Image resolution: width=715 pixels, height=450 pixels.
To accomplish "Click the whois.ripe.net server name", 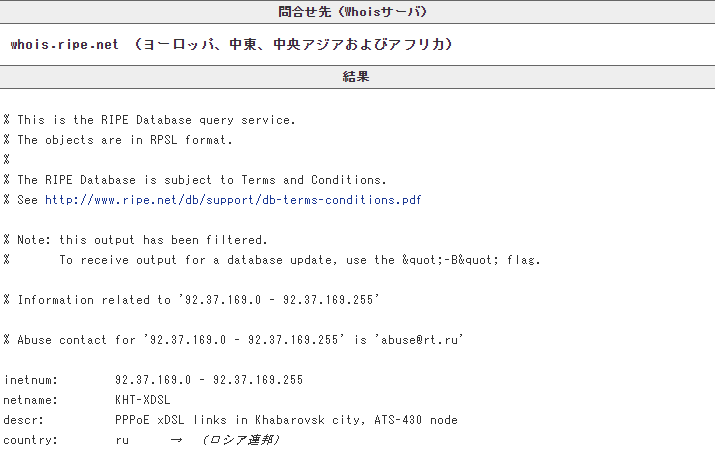I will [x=65, y=45].
